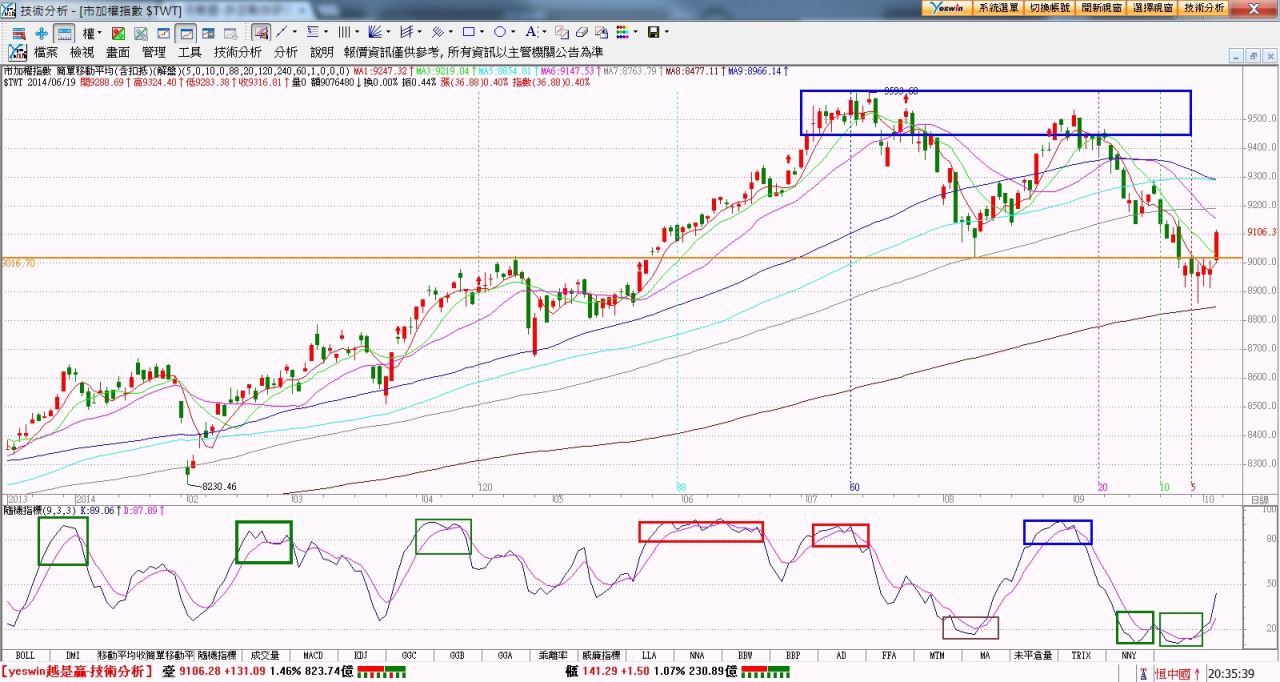Click the vertical parallel lines tool icon
Screen dimensions: 1280x682
[343, 32]
